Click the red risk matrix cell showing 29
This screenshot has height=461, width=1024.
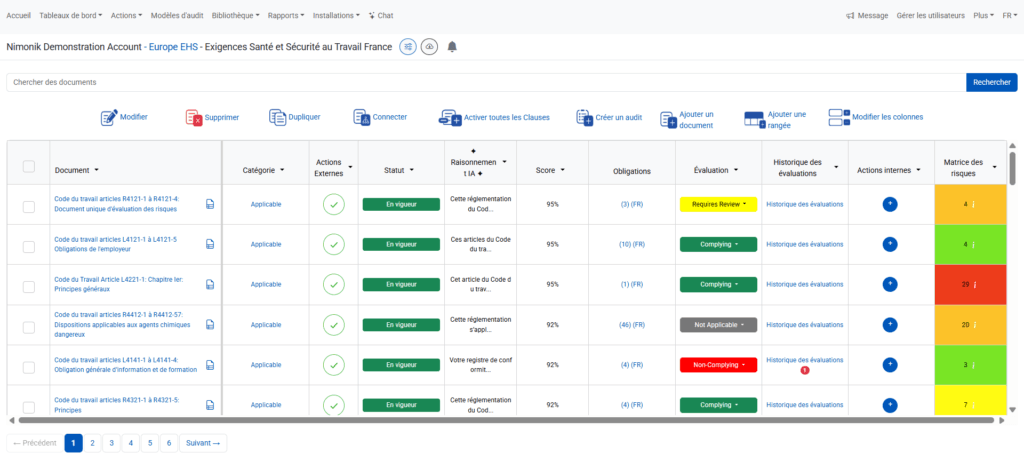pyautogui.click(x=970, y=285)
